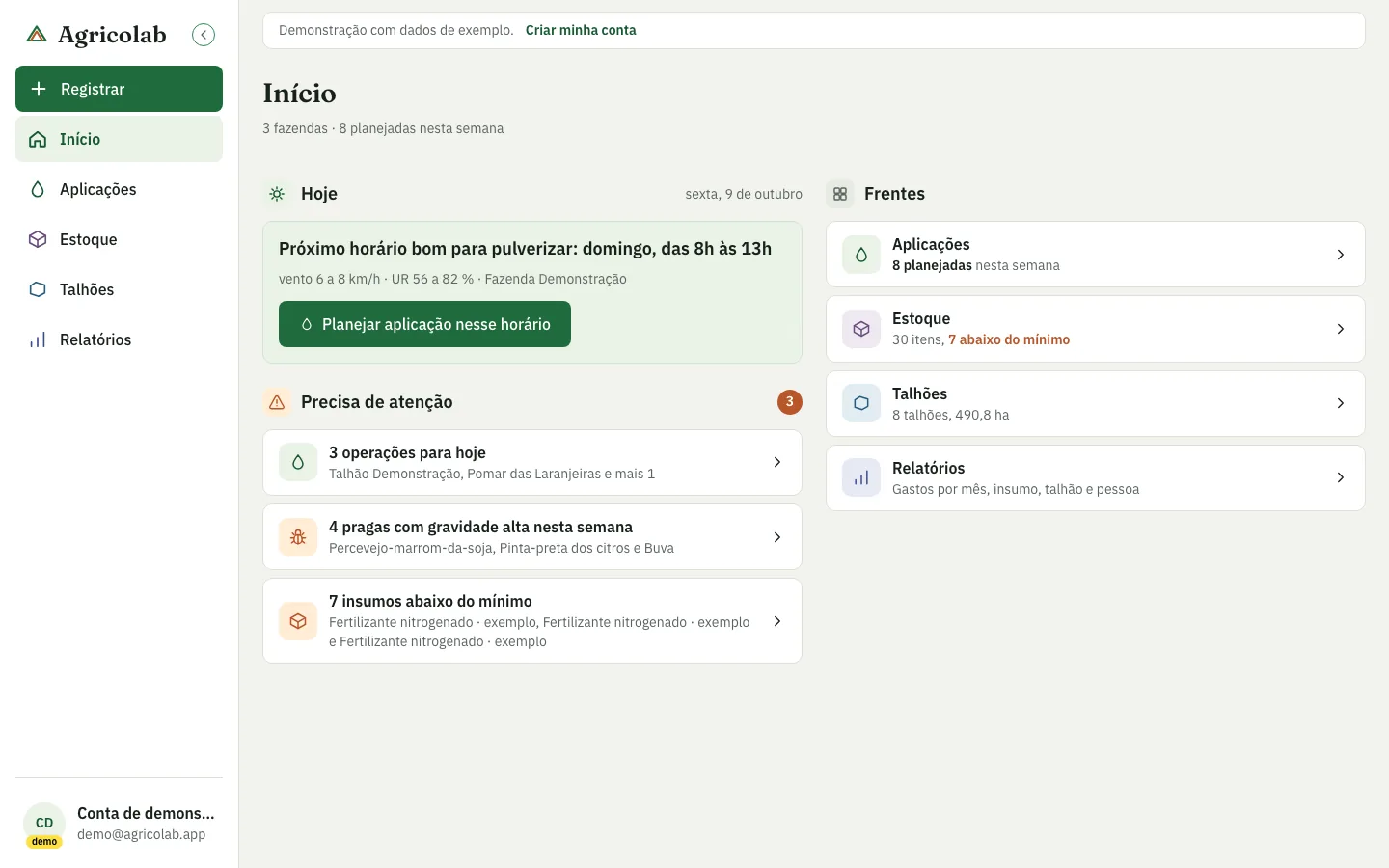
Task: Open Talhões in the sidebar menu
Action: point(119,289)
